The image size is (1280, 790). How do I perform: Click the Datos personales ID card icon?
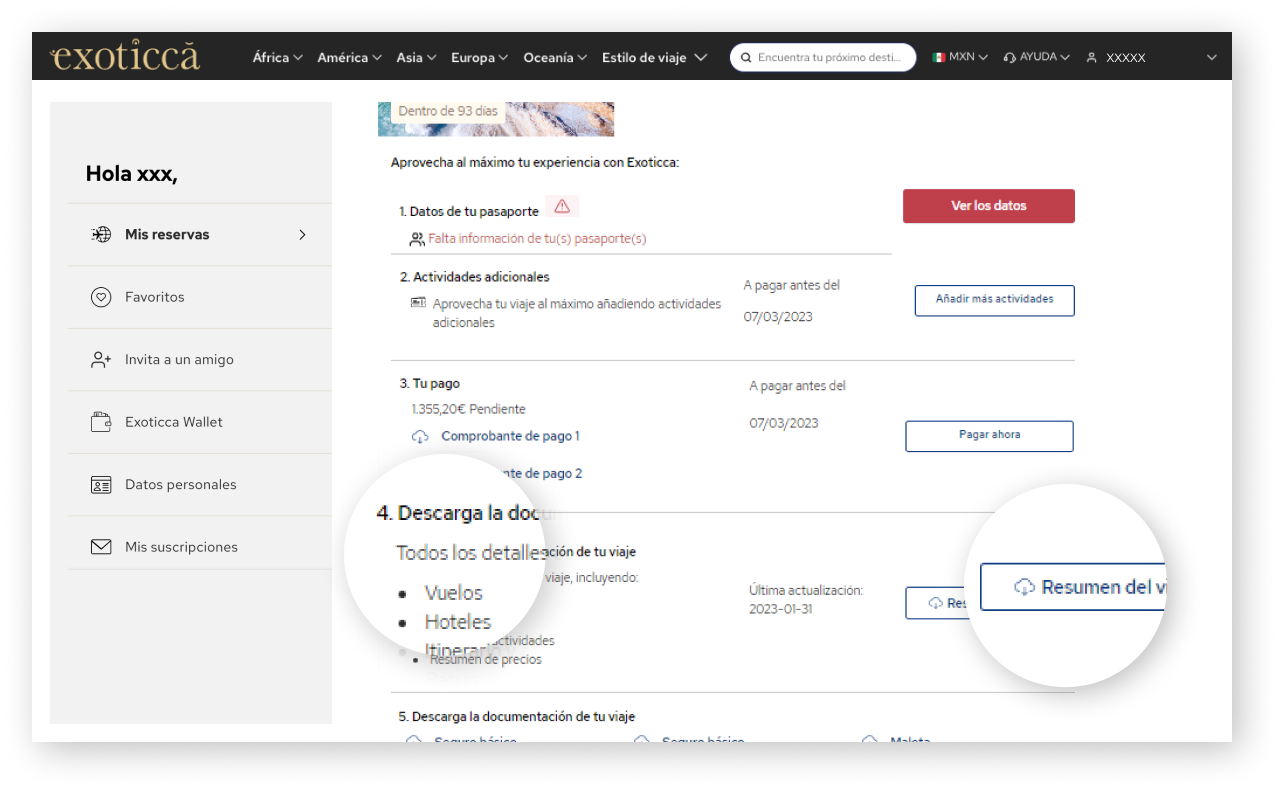[x=101, y=485]
